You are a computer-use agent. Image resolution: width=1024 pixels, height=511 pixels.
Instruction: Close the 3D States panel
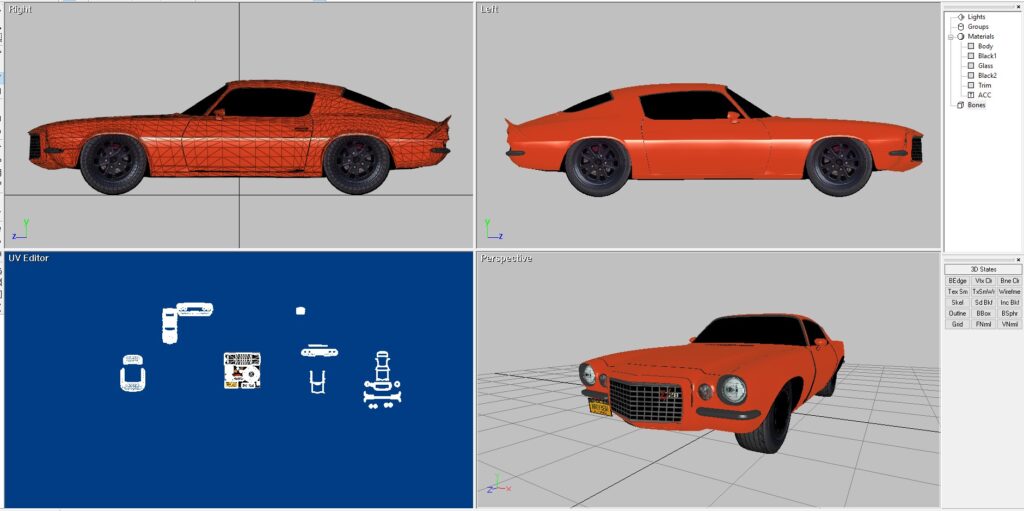click(1019, 259)
